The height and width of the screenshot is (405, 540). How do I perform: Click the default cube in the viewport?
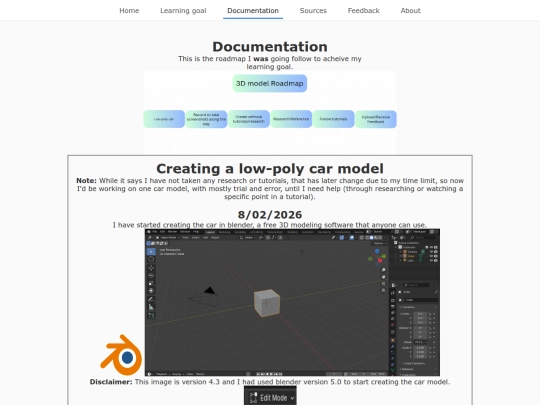267,303
